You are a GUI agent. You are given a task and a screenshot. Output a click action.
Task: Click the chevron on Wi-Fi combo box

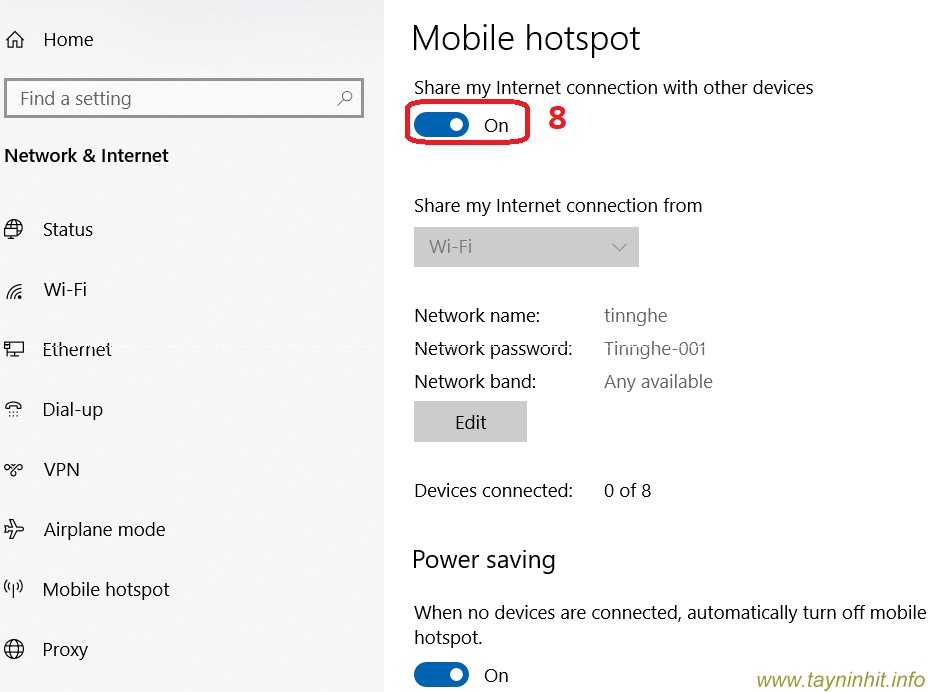coord(619,247)
